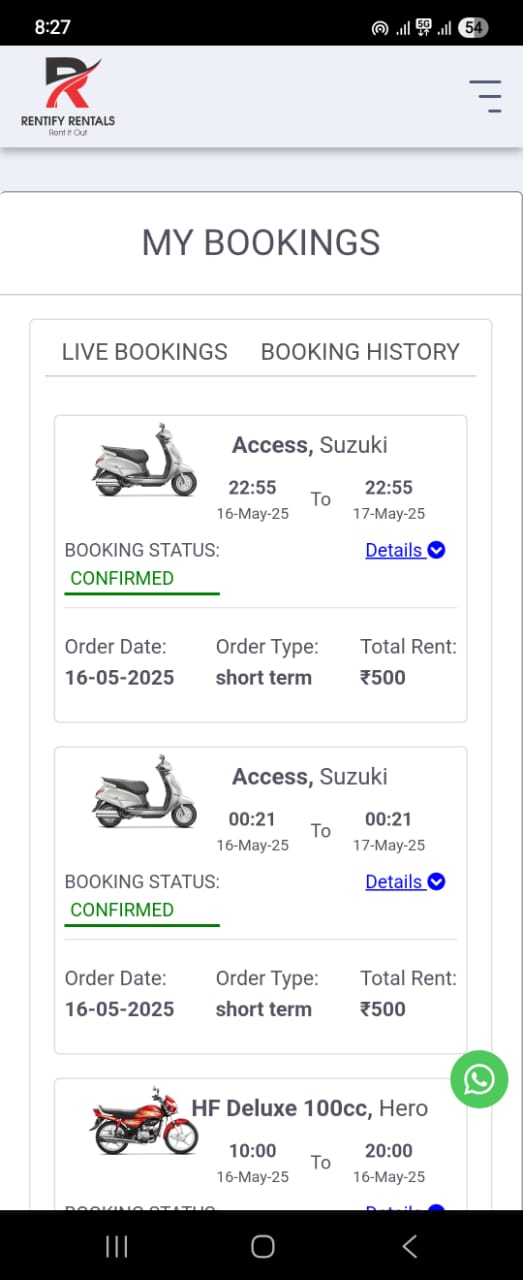Open Android recent apps icon
Image resolution: width=523 pixels, height=1280 pixels.
coord(117,1245)
